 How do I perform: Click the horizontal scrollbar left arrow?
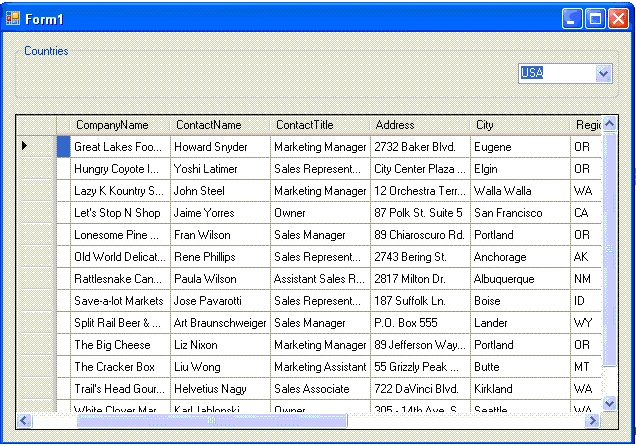[24, 420]
